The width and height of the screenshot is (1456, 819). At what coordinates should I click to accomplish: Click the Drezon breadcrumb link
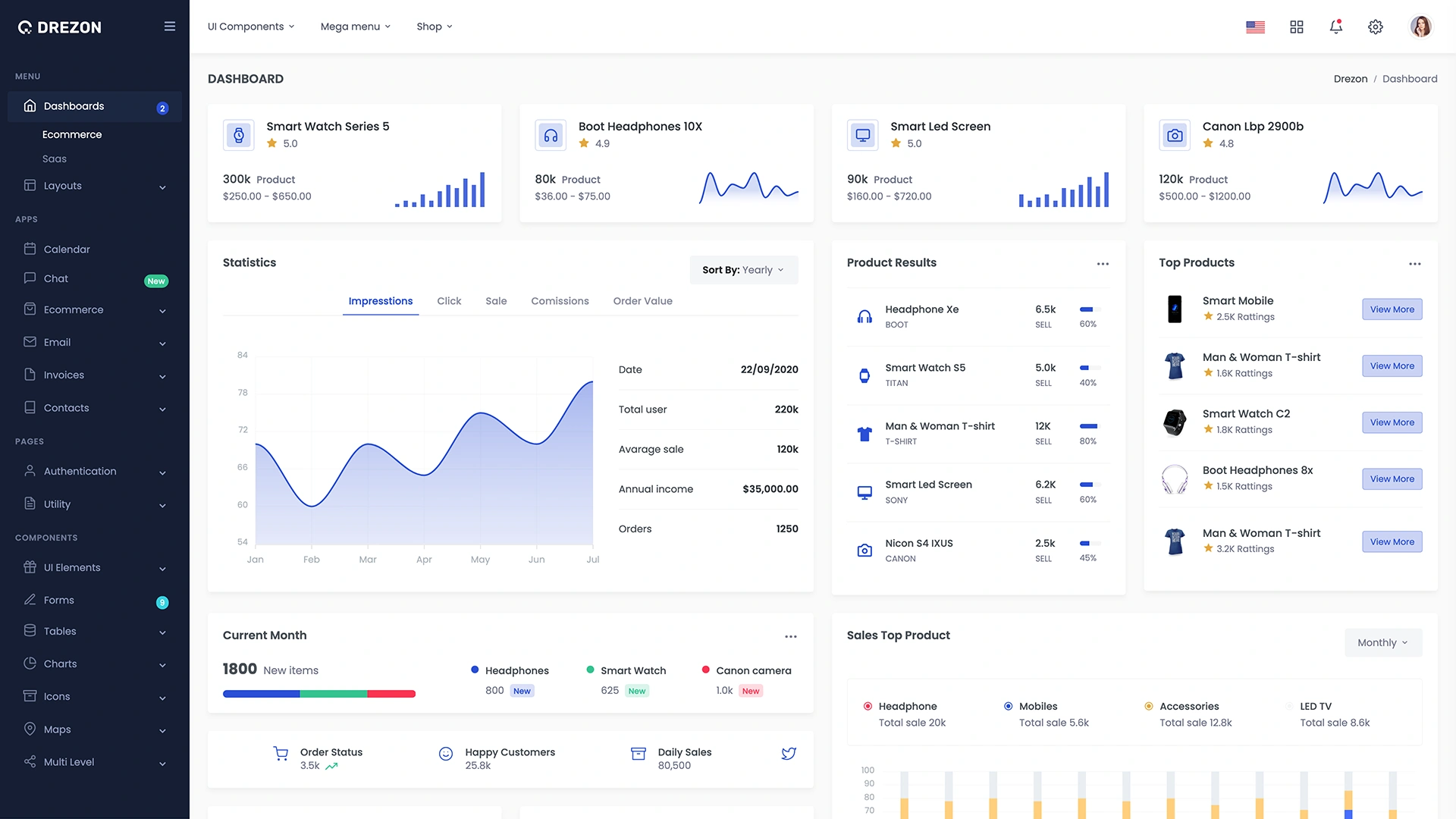point(1351,78)
